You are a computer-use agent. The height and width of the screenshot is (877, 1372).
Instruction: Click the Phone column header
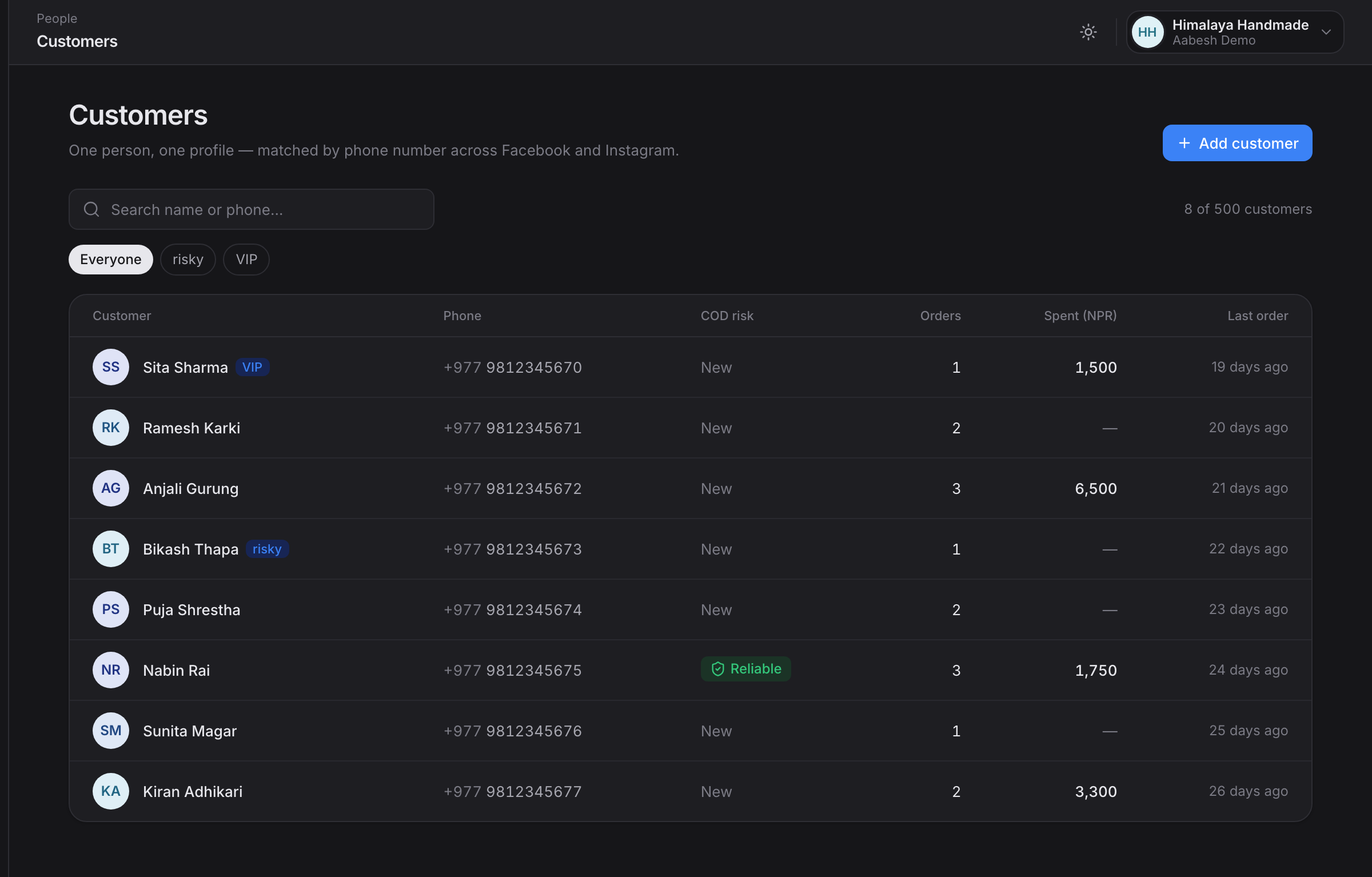462,316
